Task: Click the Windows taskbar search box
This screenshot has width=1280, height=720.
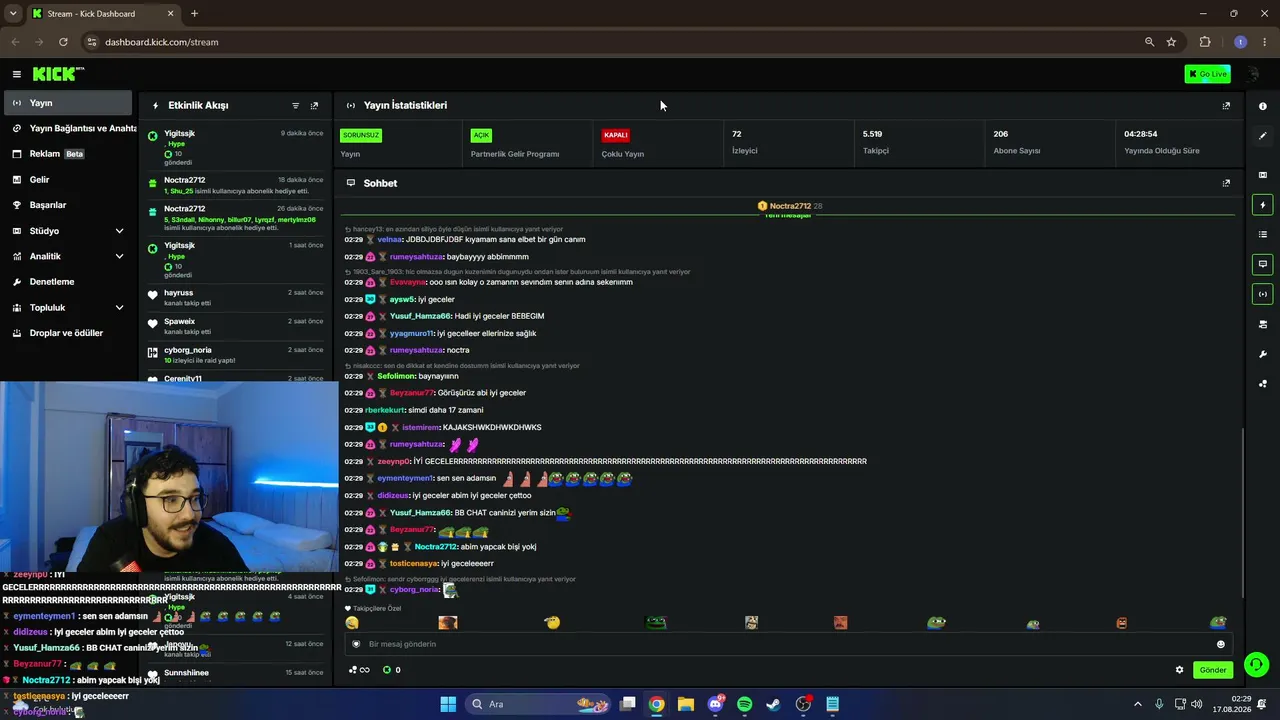Action: pyautogui.click(x=538, y=704)
